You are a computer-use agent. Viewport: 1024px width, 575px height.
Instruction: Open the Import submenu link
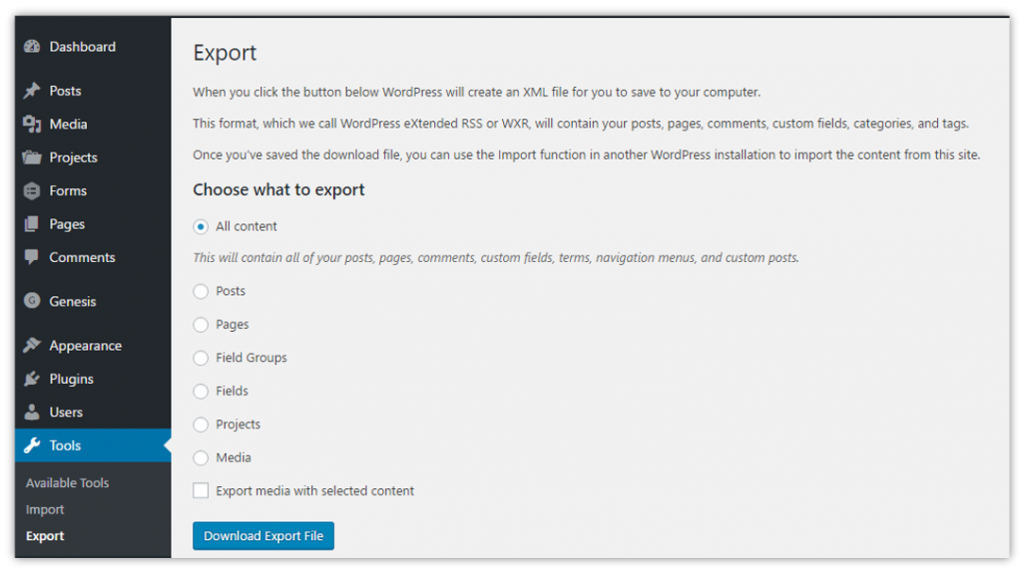pos(45,510)
